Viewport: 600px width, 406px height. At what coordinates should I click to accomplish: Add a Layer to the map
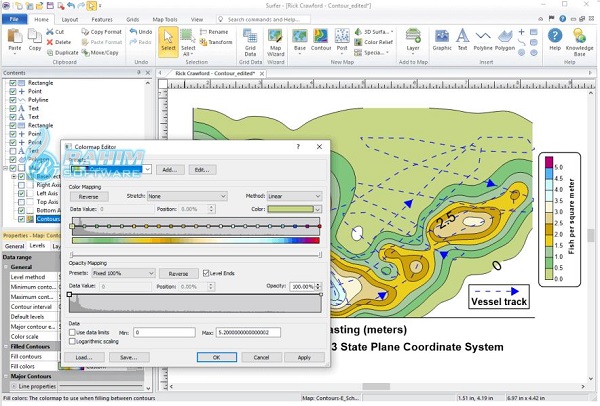pyautogui.click(x=413, y=40)
